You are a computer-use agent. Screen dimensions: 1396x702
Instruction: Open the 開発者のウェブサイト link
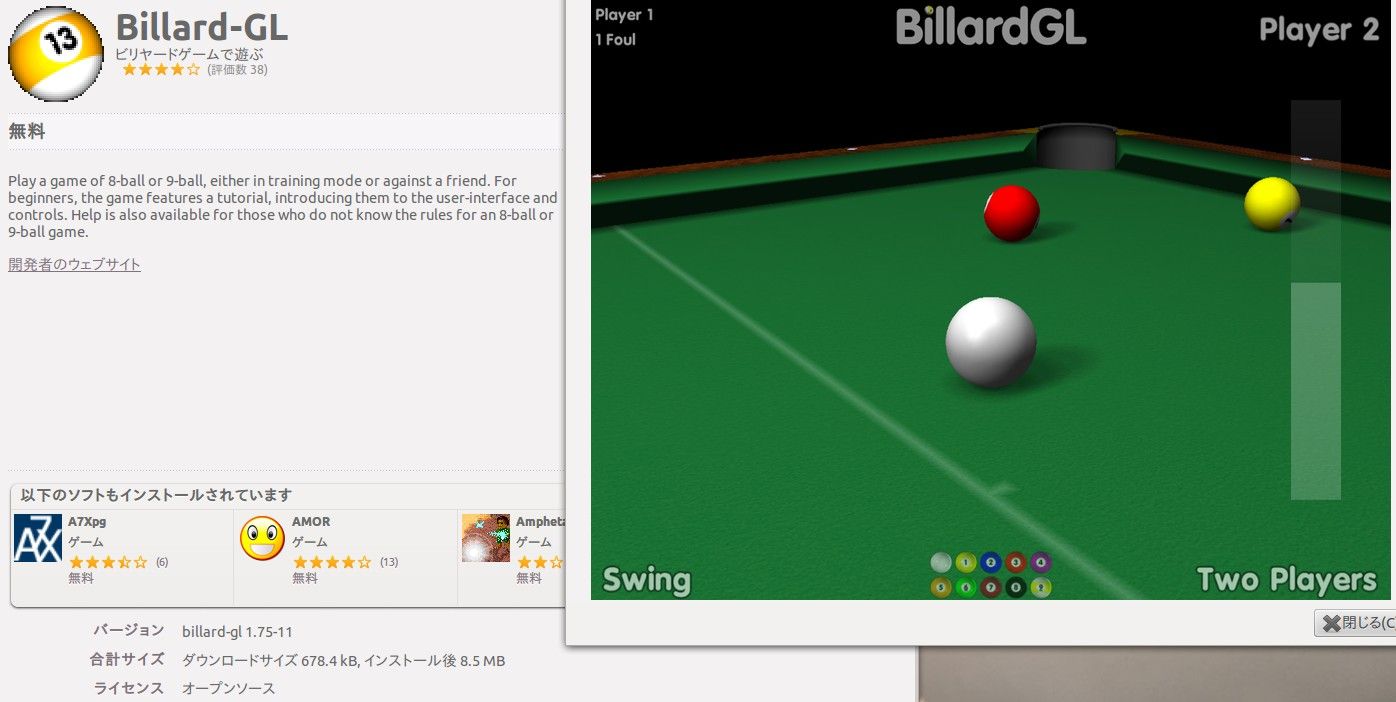[75, 264]
